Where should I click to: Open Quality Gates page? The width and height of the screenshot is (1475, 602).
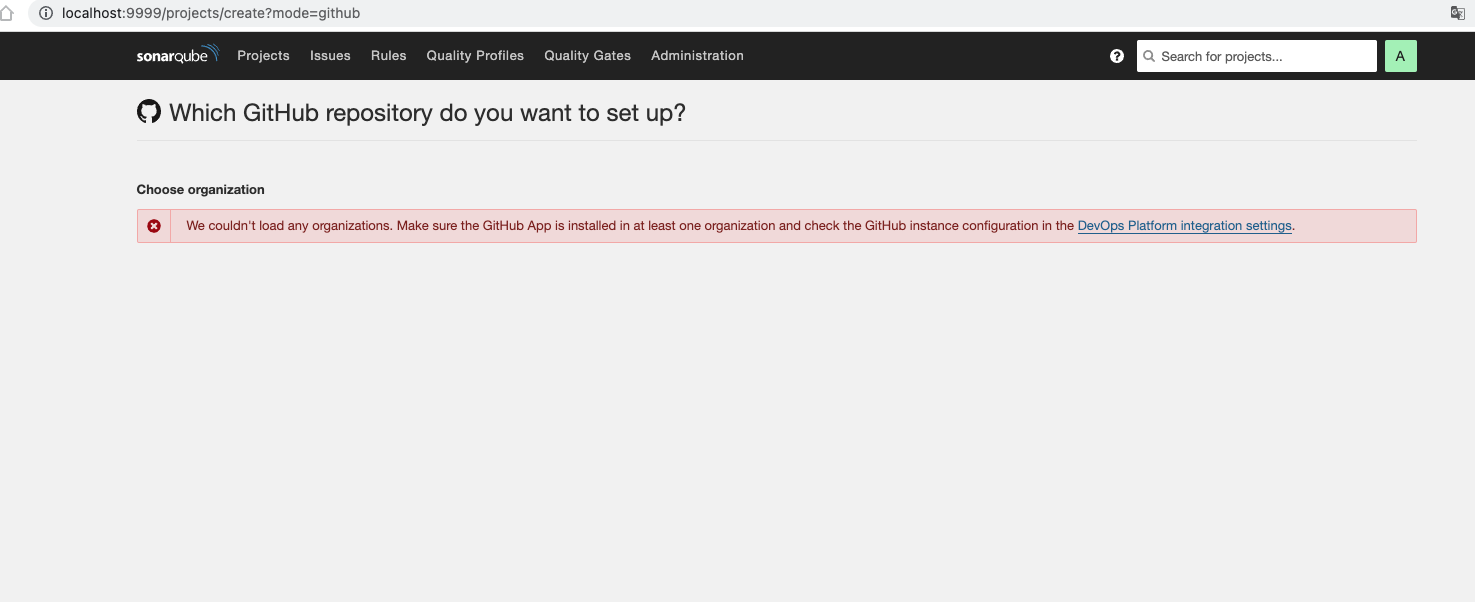point(587,56)
